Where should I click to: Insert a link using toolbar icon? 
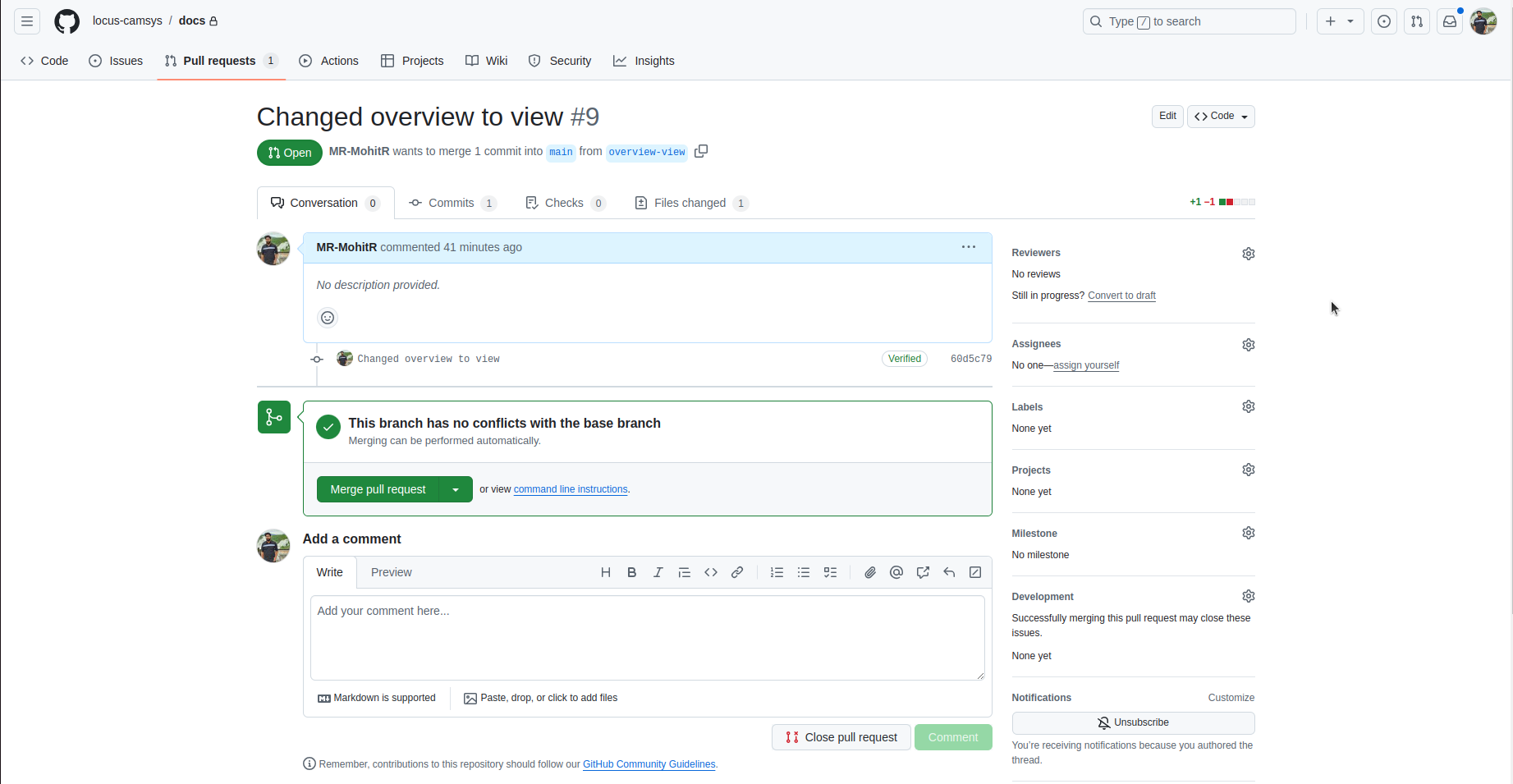point(737,572)
